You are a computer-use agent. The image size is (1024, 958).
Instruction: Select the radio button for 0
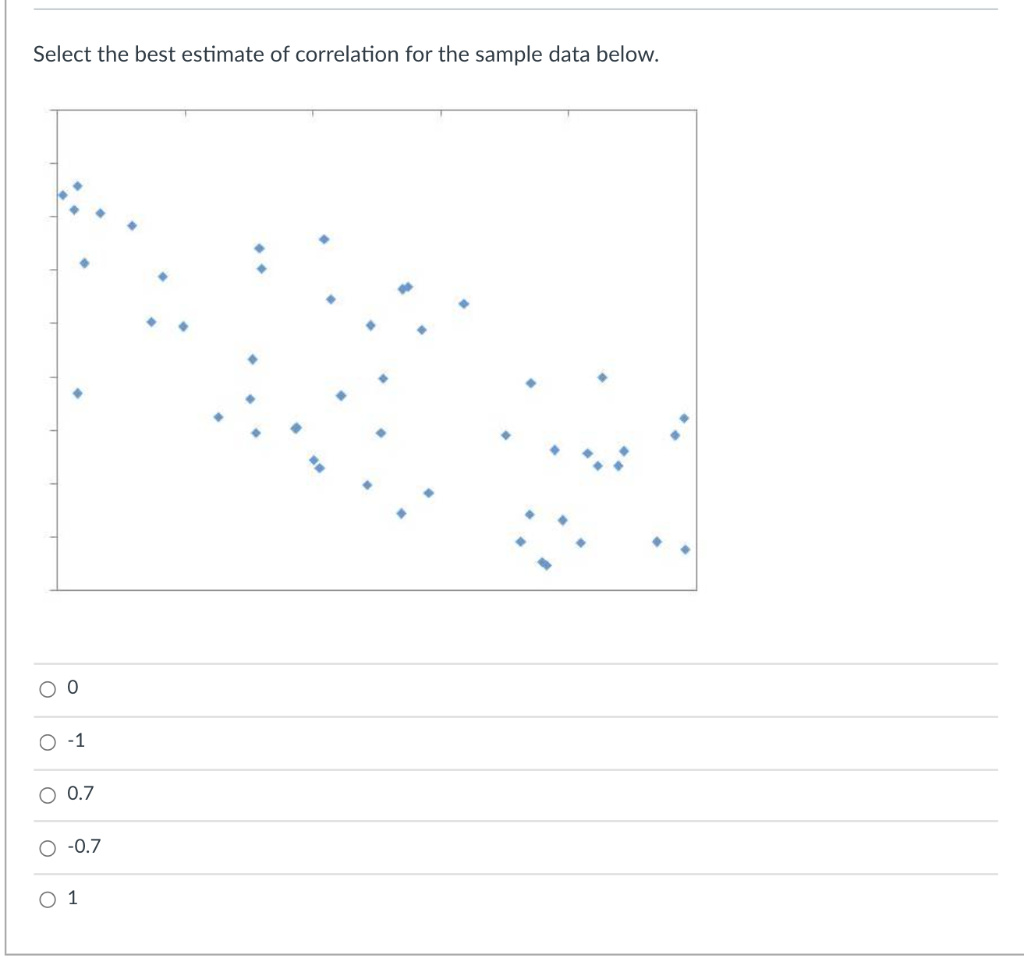coord(46,687)
